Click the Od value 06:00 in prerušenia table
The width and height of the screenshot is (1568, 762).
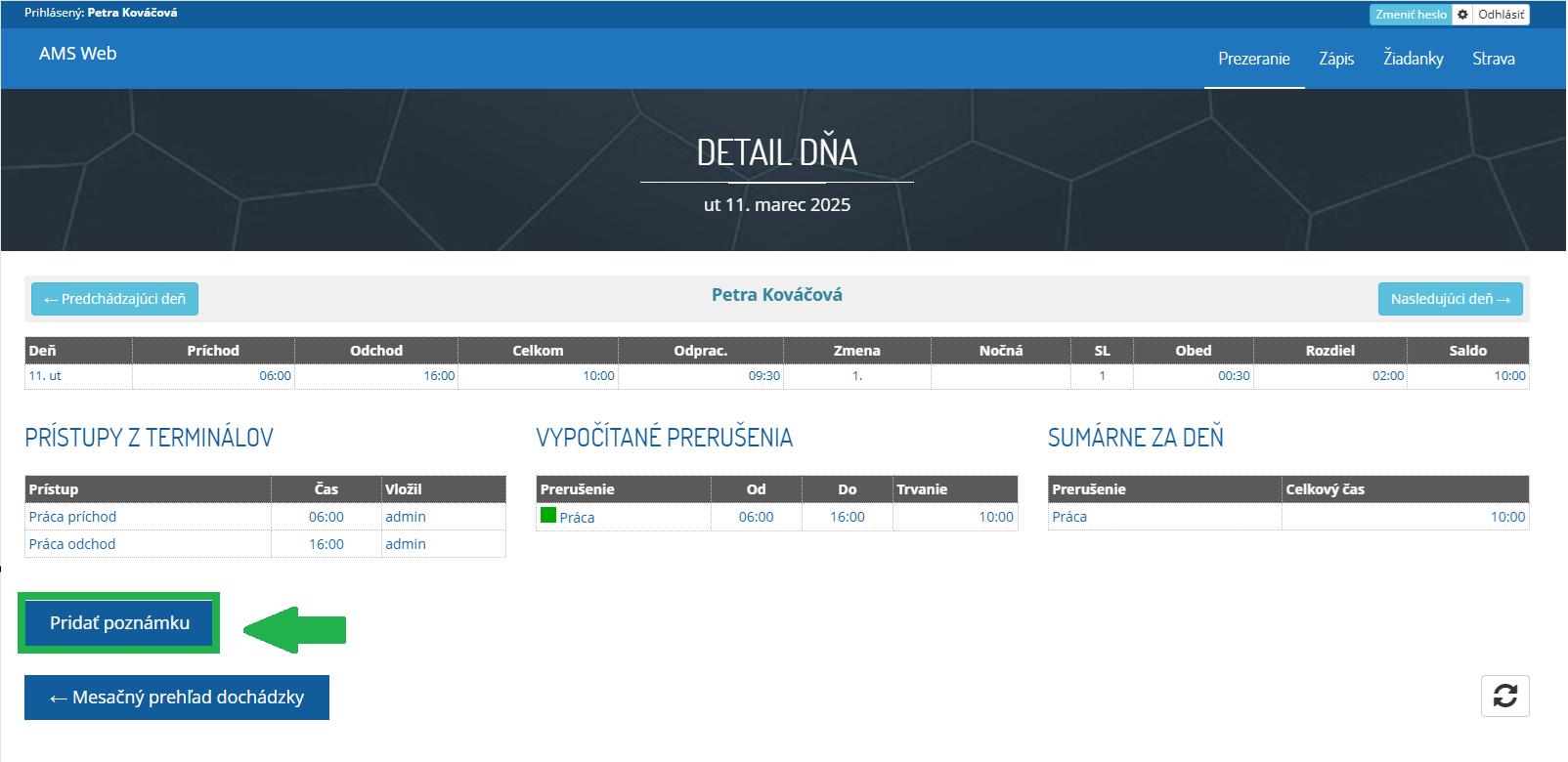click(756, 517)
